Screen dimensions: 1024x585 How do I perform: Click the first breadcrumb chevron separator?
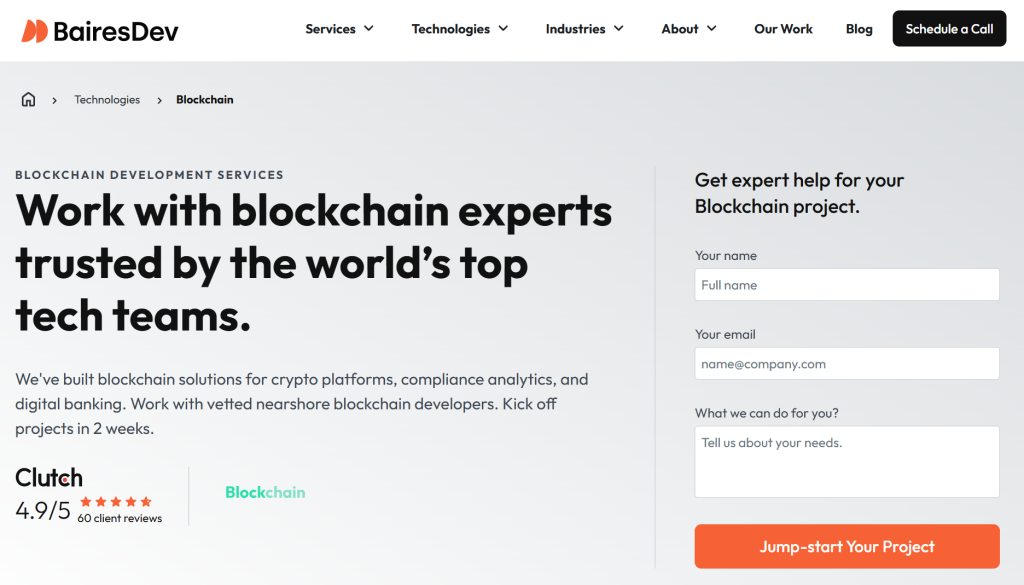pyautogui.click(x=53, y=100)
